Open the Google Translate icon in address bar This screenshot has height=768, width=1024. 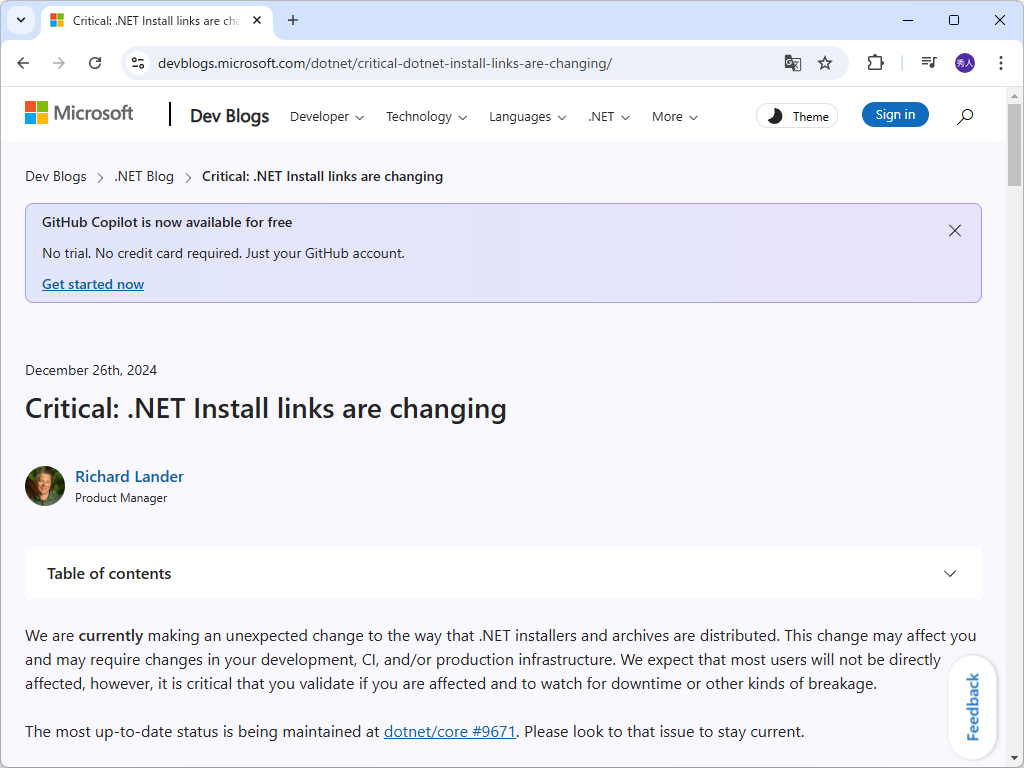(792, 63)
